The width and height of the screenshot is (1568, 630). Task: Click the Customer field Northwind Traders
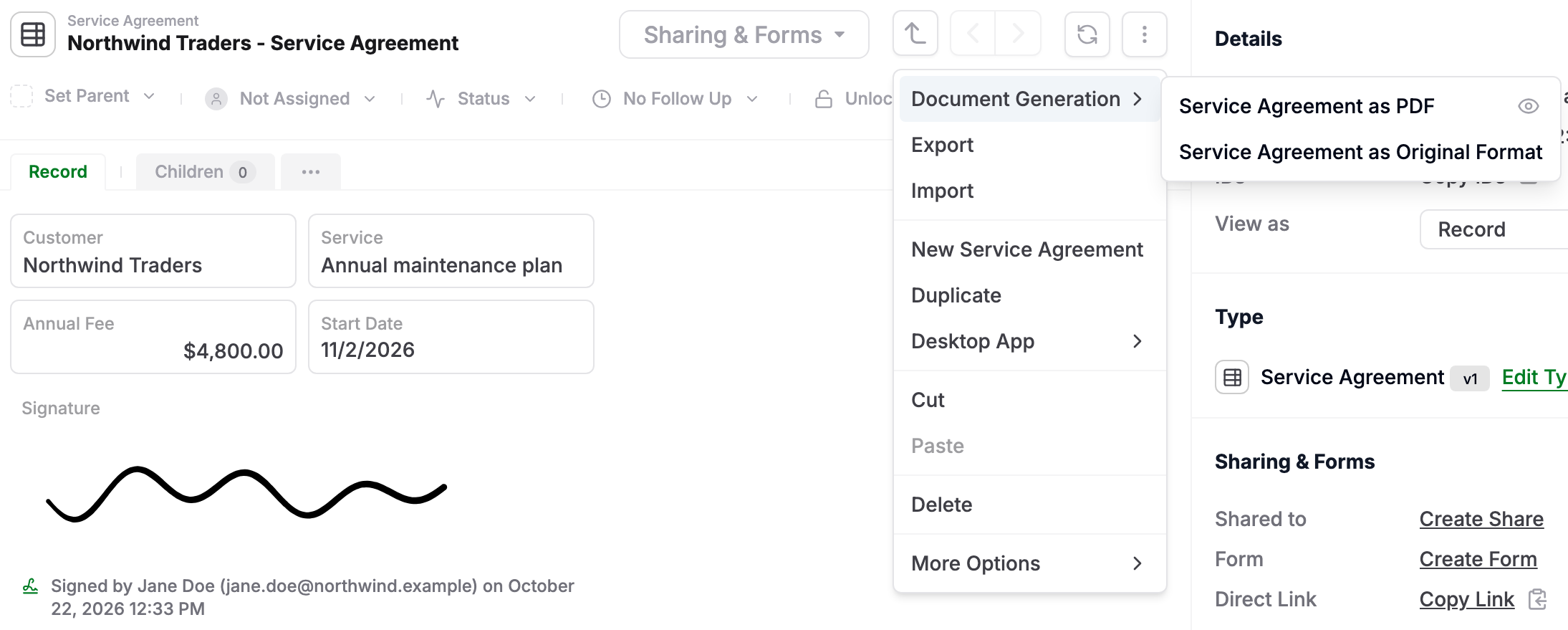(153, 251)
